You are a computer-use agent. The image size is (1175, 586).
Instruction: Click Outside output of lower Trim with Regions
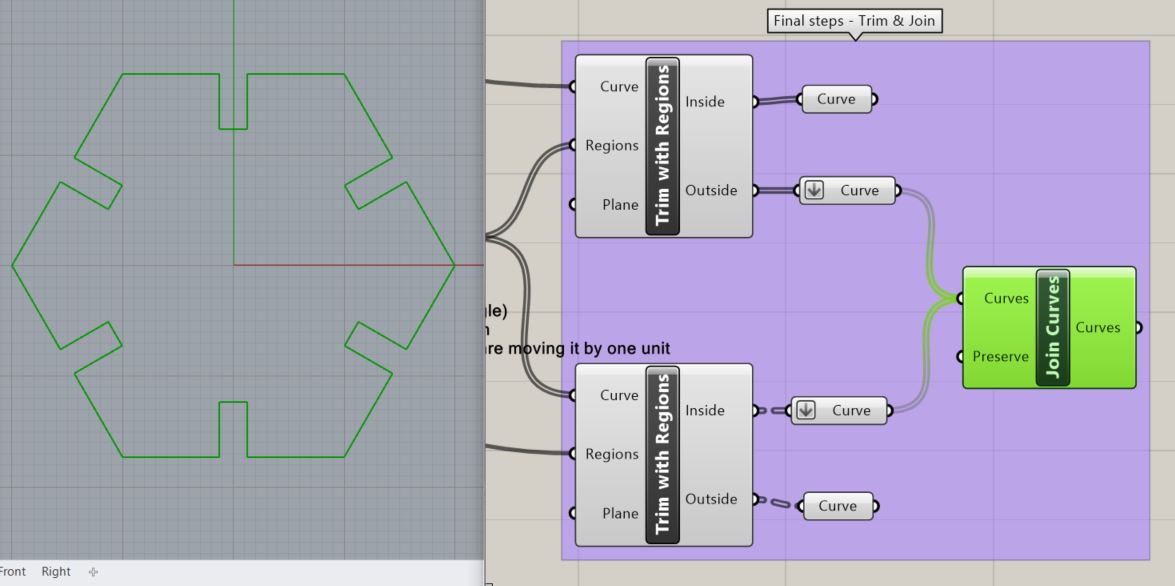710,499
